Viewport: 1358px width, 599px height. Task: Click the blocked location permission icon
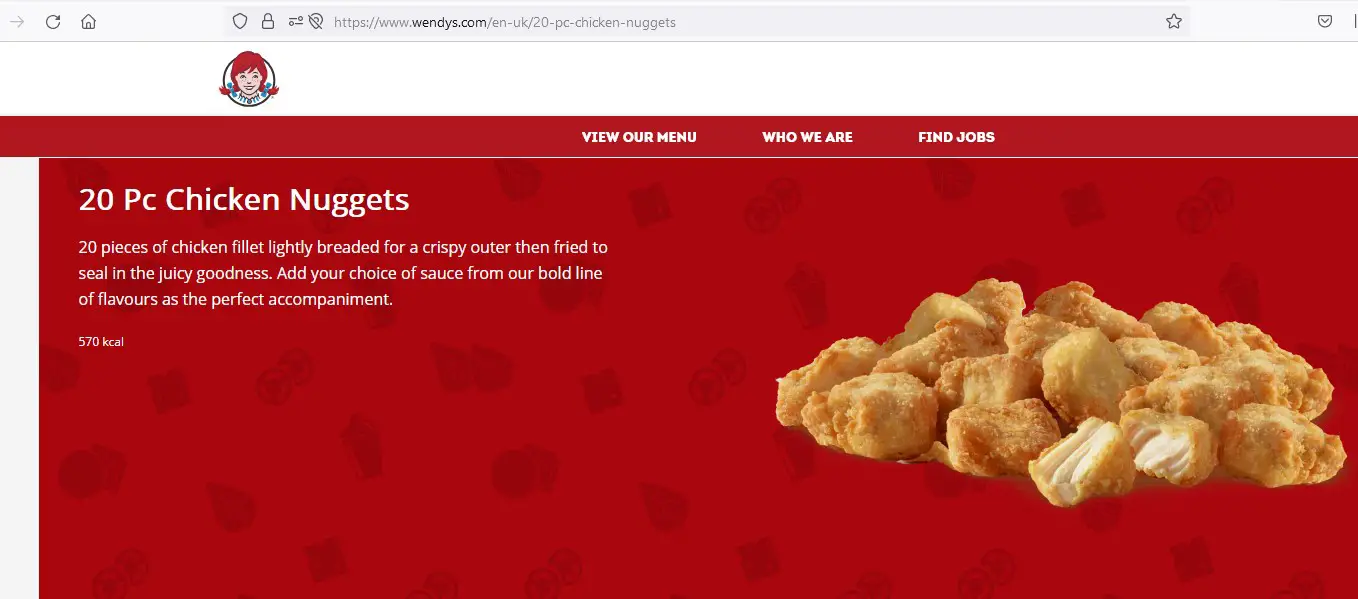[316, 21]
